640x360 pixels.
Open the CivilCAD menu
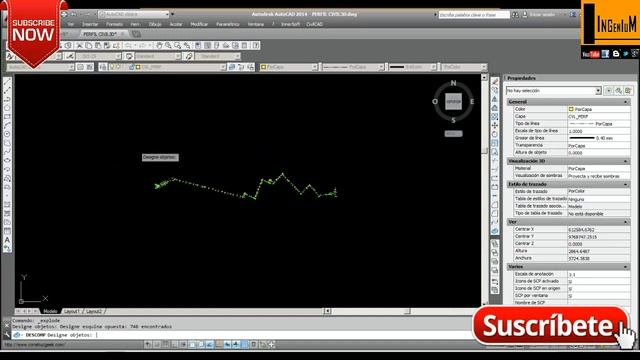[314, 24]
